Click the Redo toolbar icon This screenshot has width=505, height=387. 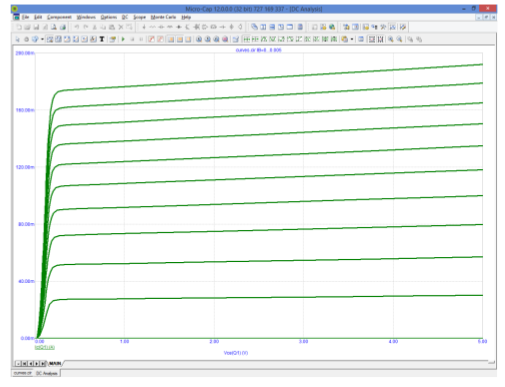(85, 27)
